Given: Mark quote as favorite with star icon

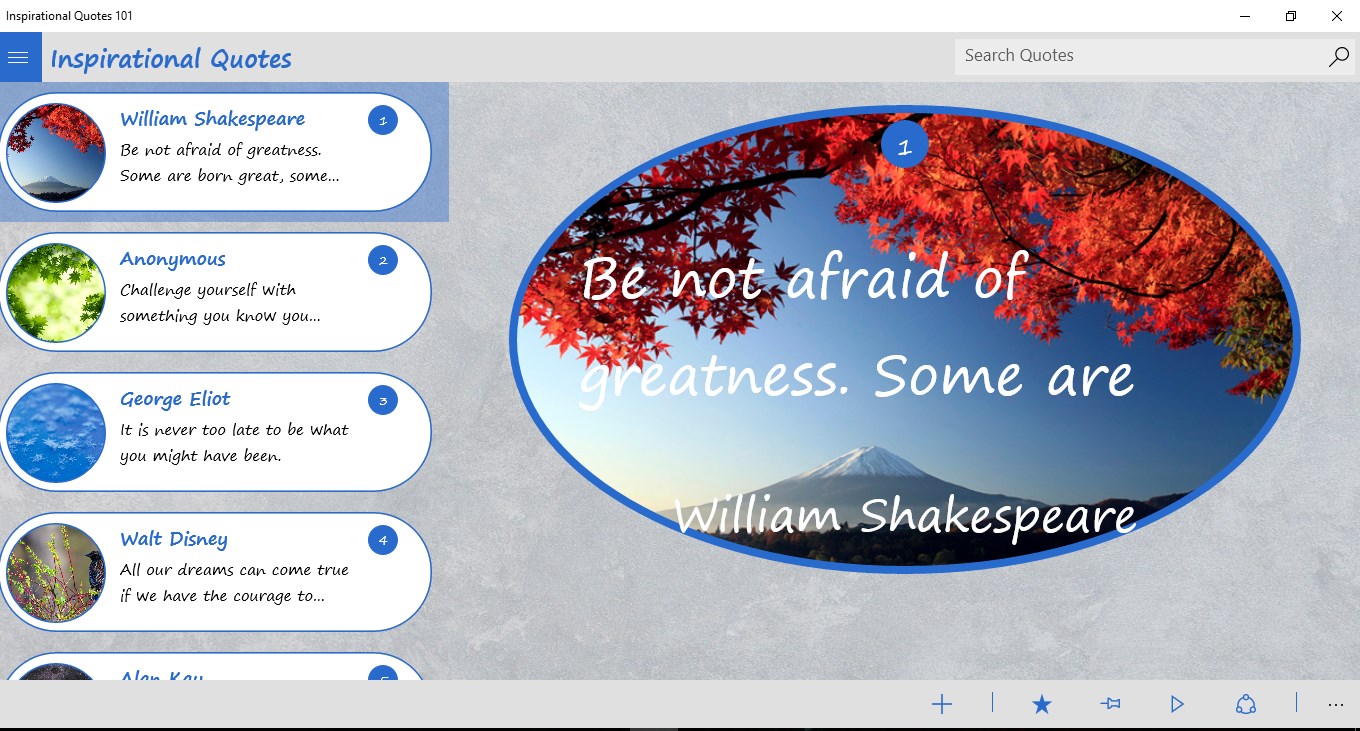Looking at the screenshot, I should (1042, 705).
